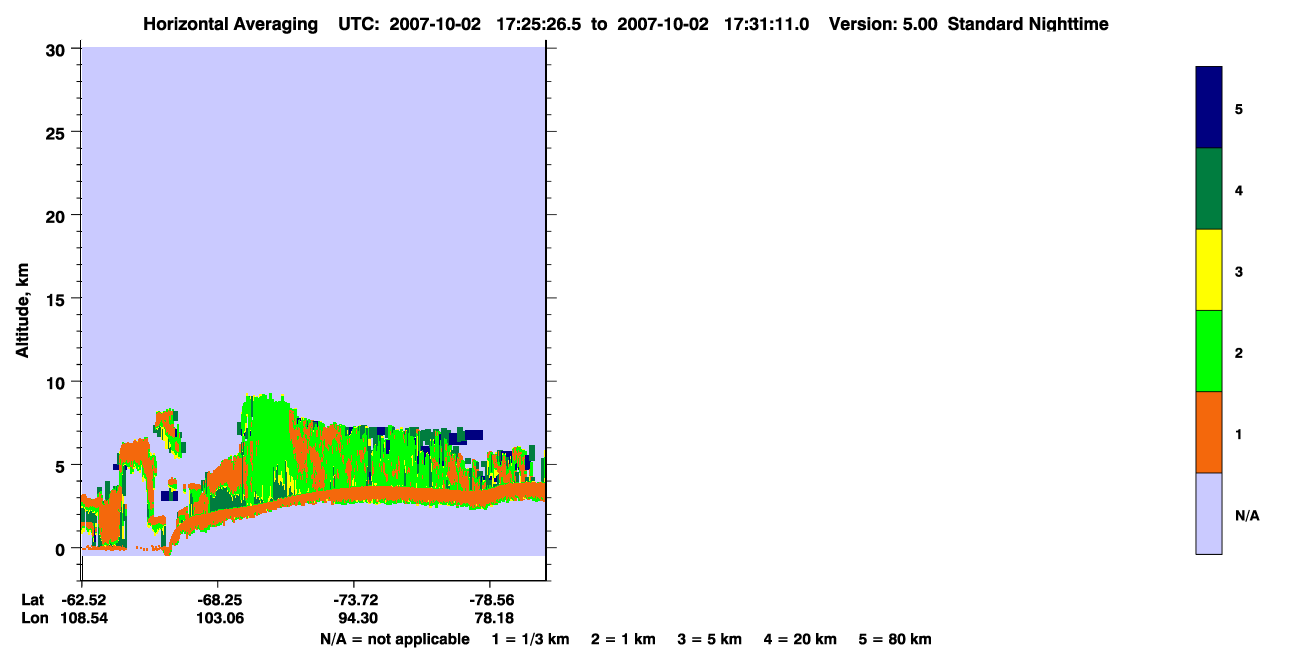Click the 'N/A = not applicable' legend text
Screen dimensions: 1300x667
395,639
